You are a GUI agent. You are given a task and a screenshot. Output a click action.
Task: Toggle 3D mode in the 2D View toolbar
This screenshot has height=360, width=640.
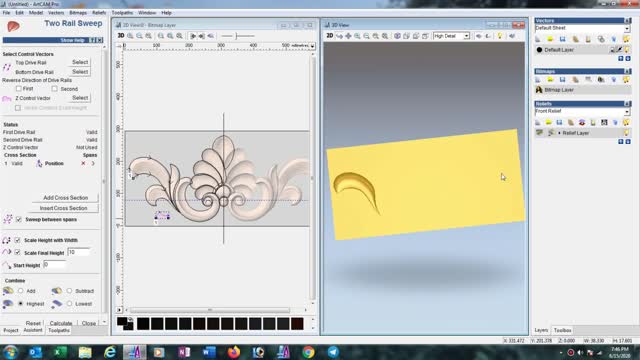tap(121, 36)
